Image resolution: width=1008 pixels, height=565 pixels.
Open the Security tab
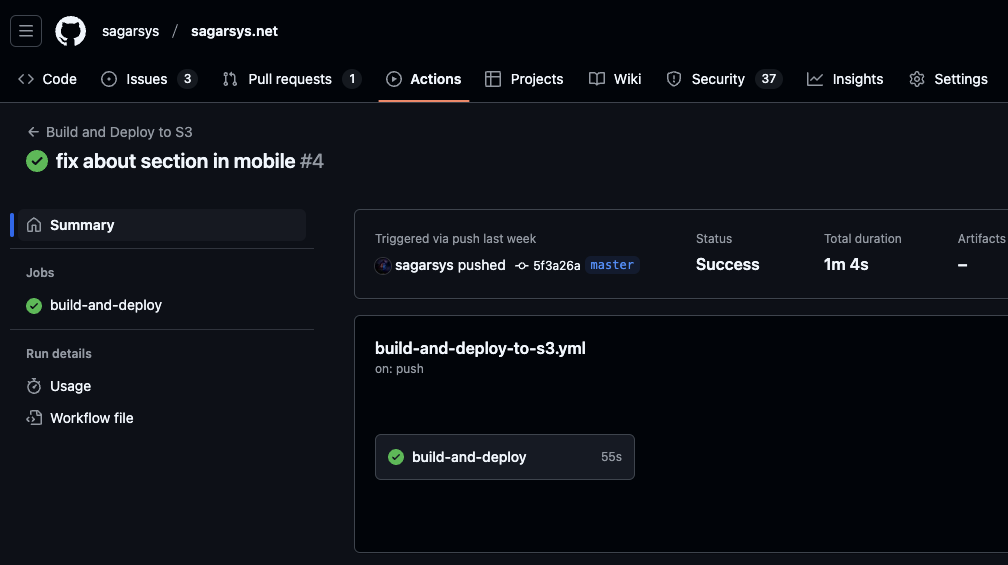pyautogui.click(x=718, y=79)
